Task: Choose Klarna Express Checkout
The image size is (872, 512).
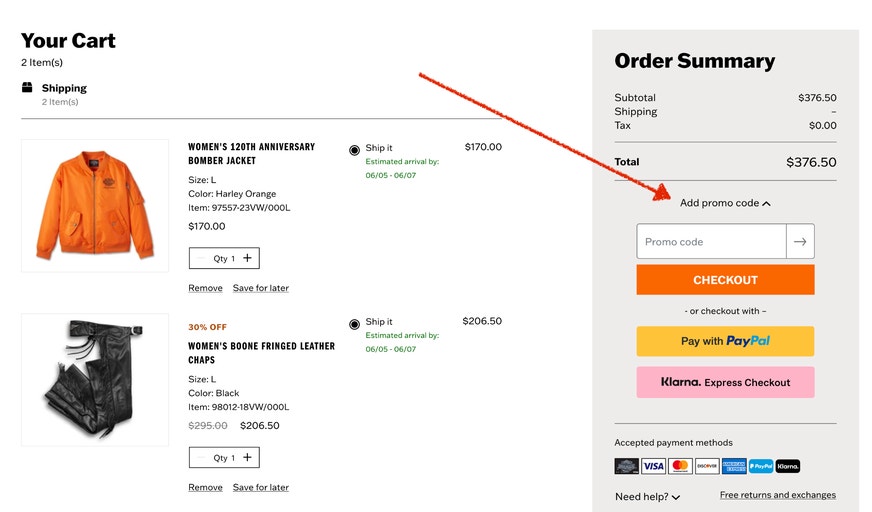Action: click(x=725, y=382)
